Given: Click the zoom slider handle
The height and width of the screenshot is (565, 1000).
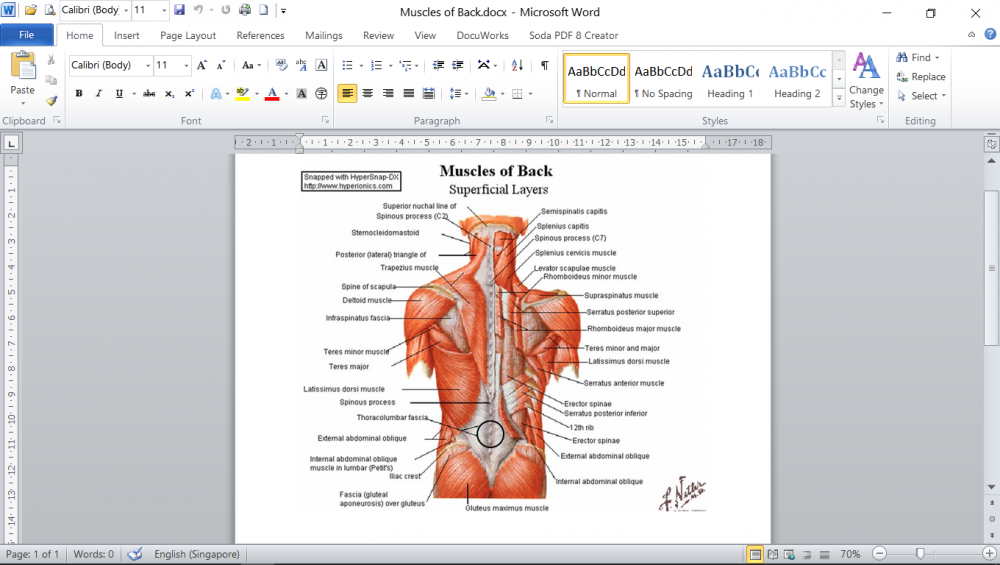Looking at the screenshot, I should [x=920, y=554].
